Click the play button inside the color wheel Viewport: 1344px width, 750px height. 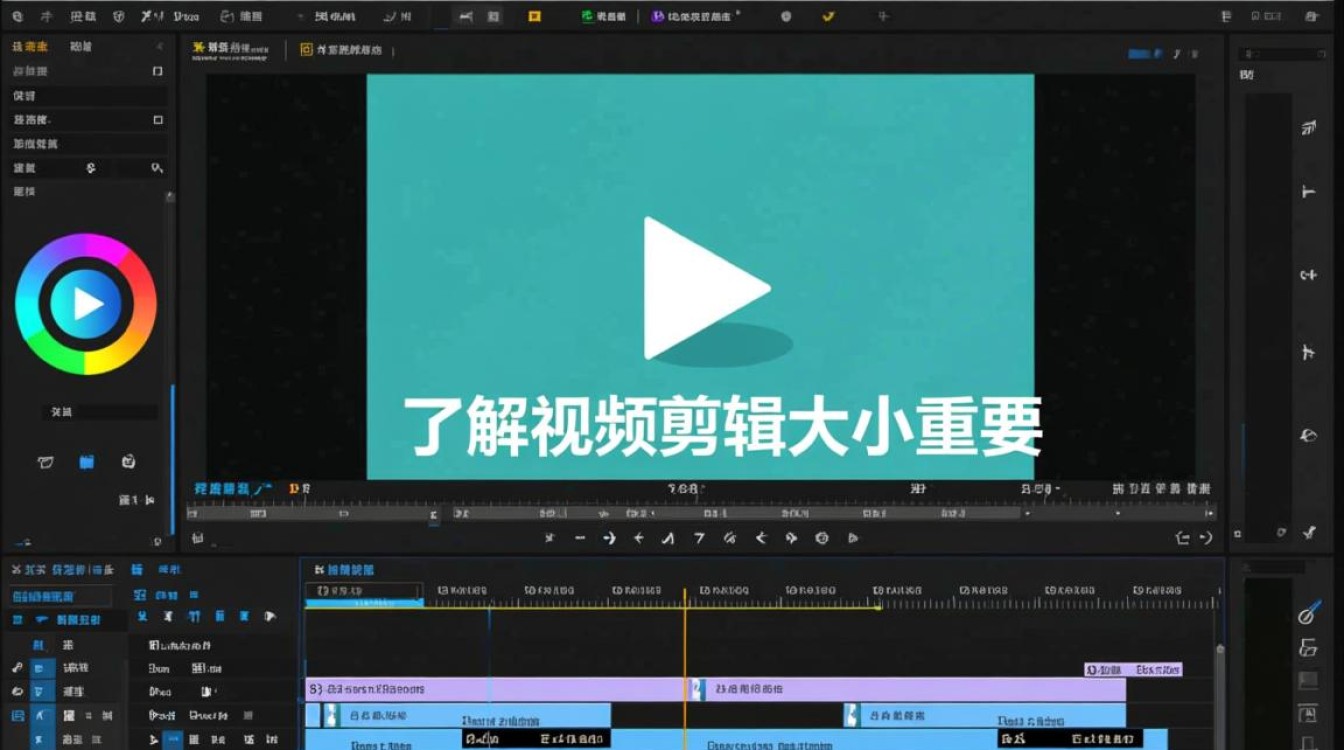(86, 304)
